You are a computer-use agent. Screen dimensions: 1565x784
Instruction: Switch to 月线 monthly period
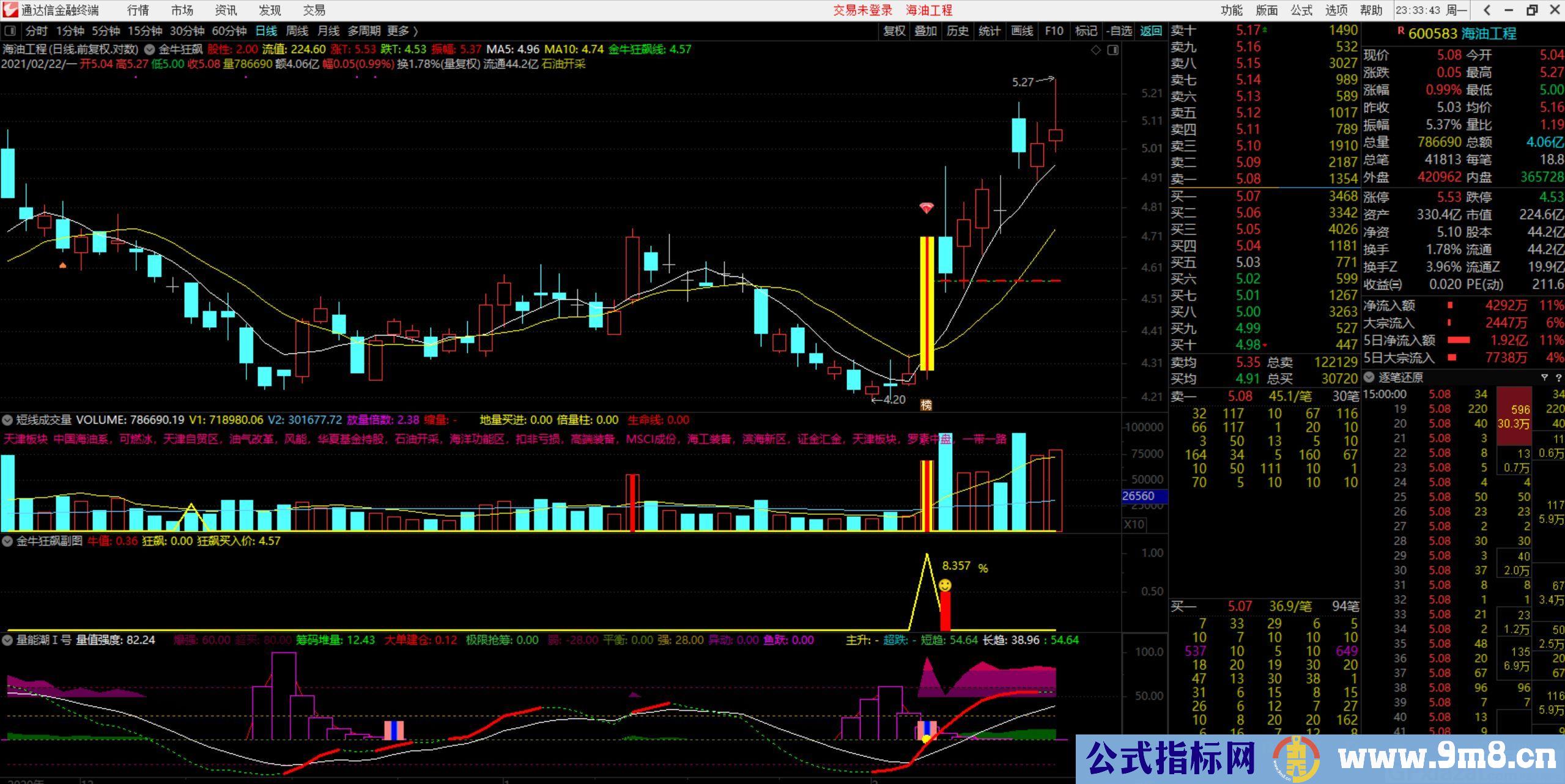pos(328,31)
